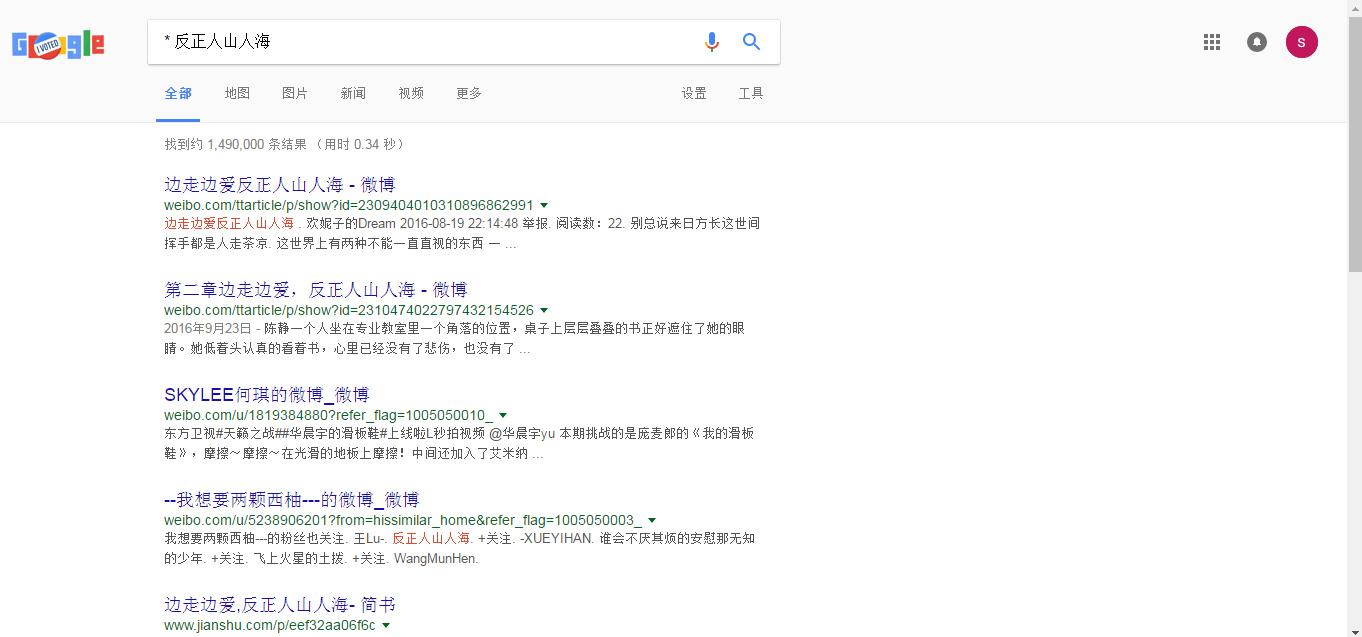Open result SKYLEE何琪的微博_微博
Viewport: 1362px width, 637px height.
(267, 395)
